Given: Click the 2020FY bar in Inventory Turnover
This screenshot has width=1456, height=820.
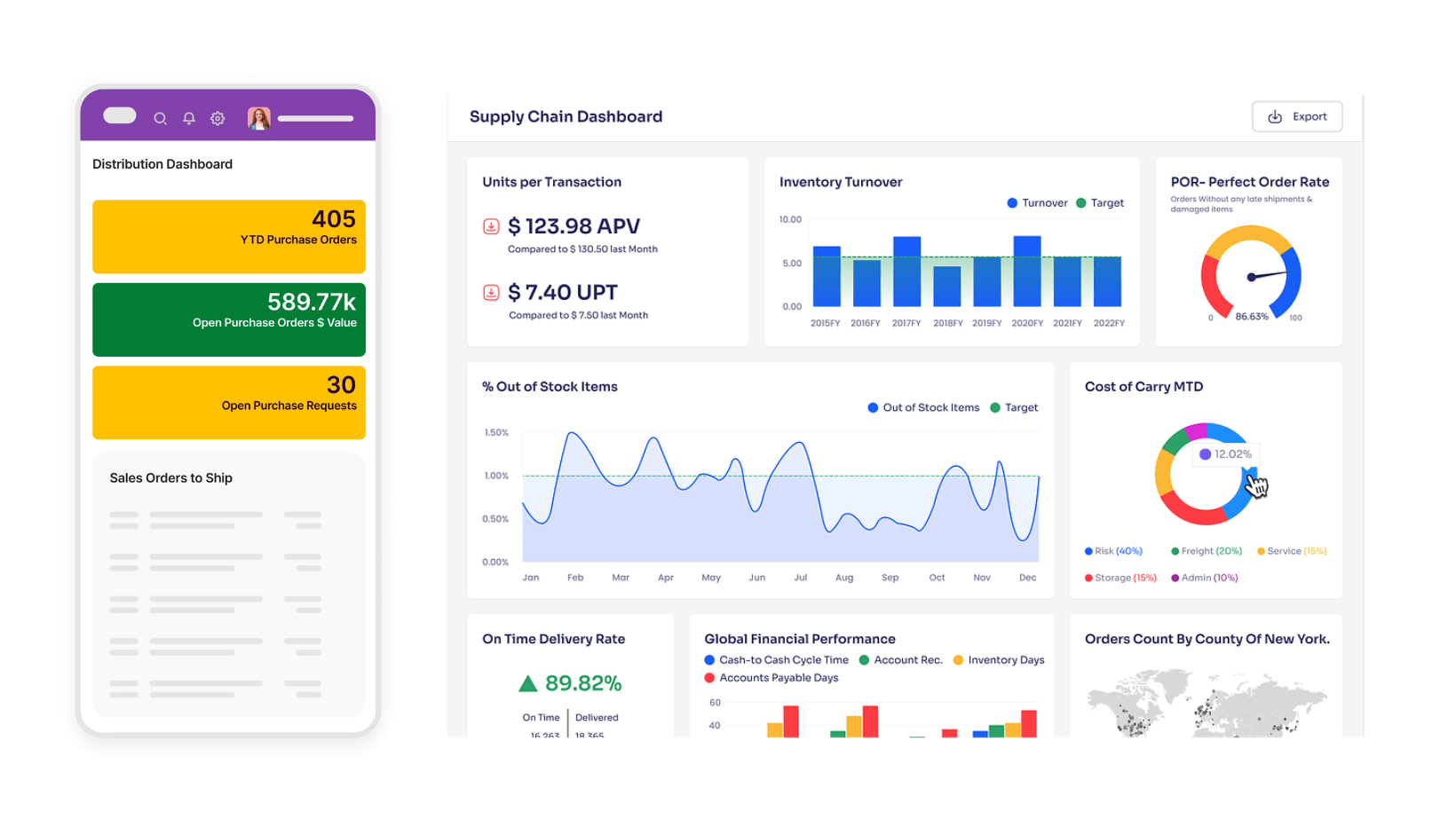Looking at the screenshot, I should tap(1027, 272).
